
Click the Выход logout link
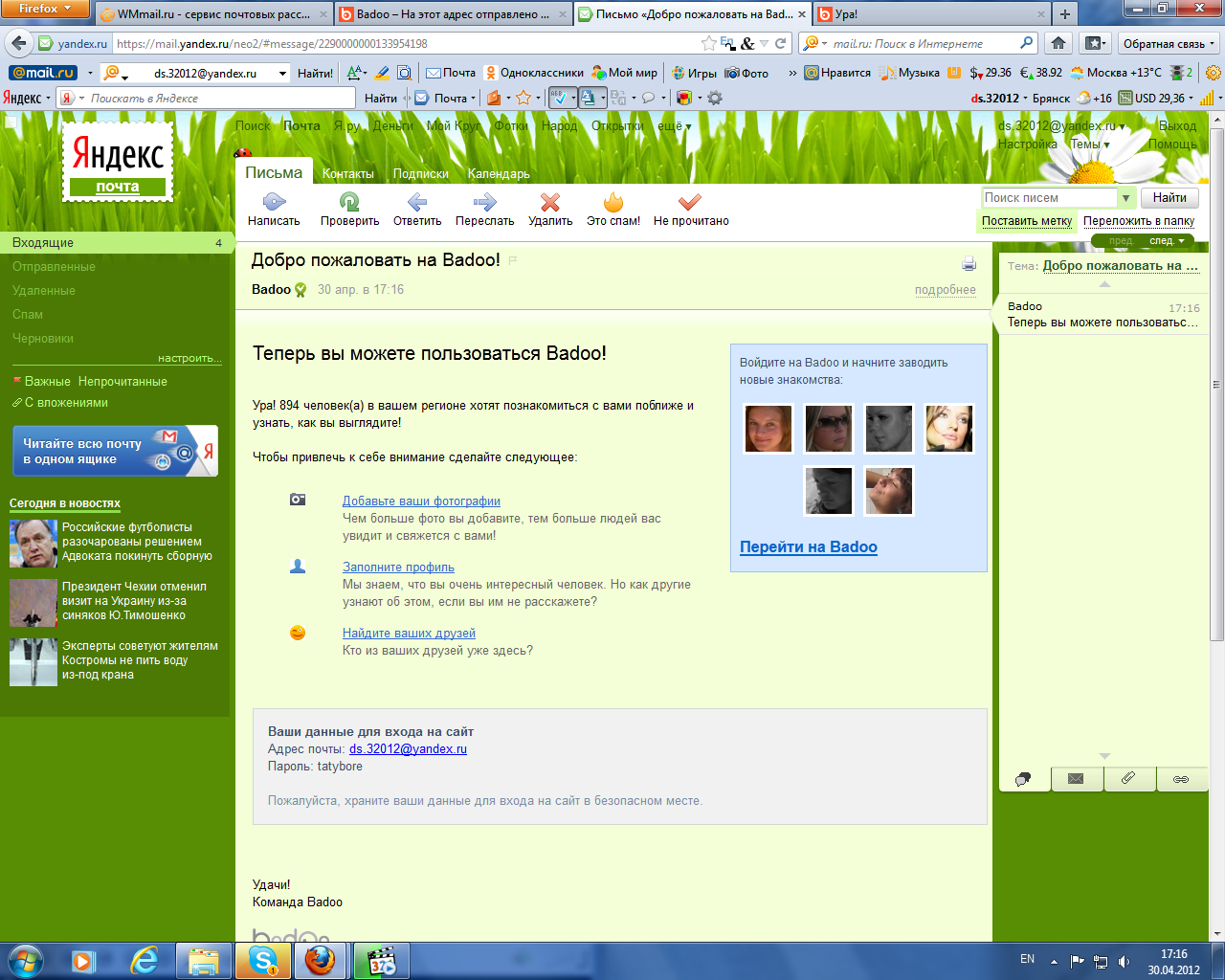click(x=1177, y=125)
